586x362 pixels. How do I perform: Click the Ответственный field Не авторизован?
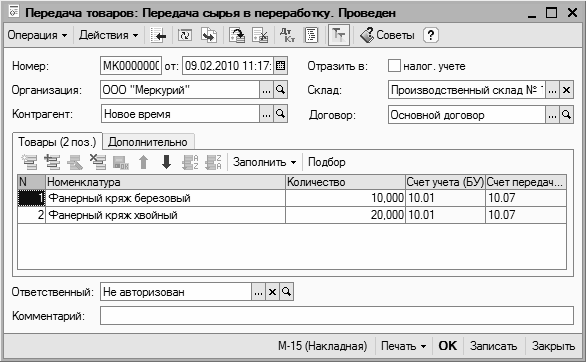176,292
